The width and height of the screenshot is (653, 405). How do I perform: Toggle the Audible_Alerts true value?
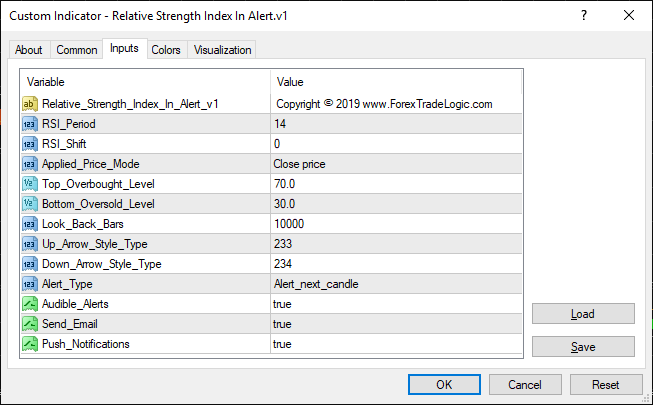(395, 304)
